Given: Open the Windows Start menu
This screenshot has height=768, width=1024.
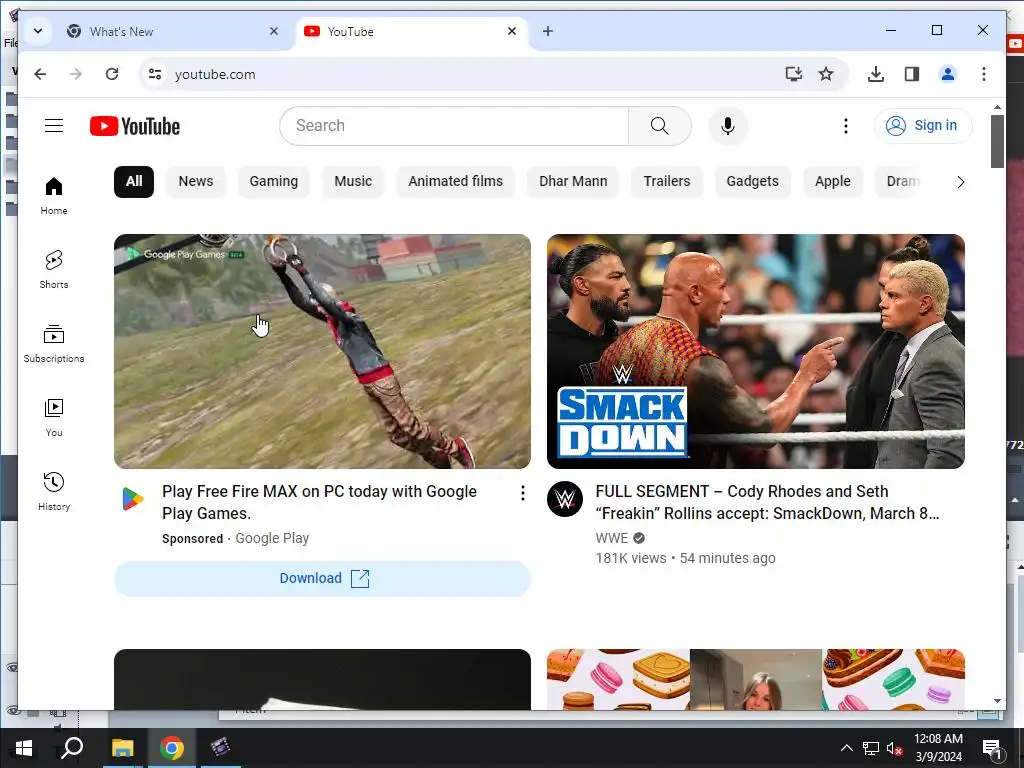Looking at the screenshot, I should 24,748.
